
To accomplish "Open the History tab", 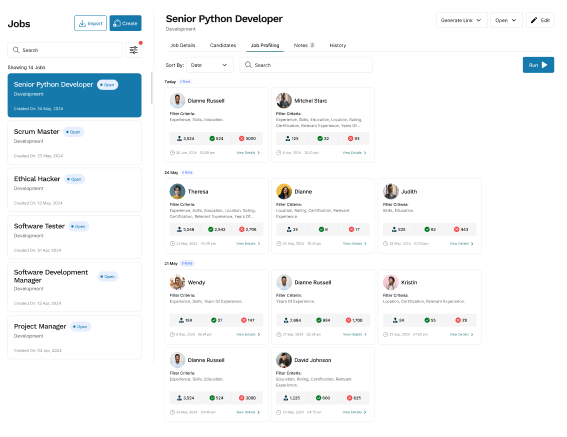I will (x=338, y=45).
